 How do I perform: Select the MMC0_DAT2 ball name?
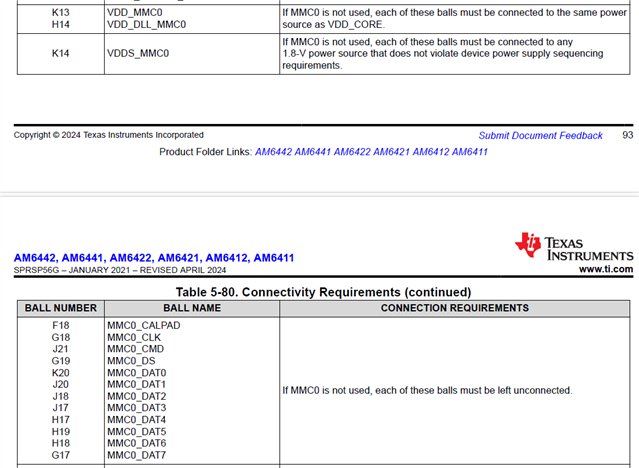point(137,396)
